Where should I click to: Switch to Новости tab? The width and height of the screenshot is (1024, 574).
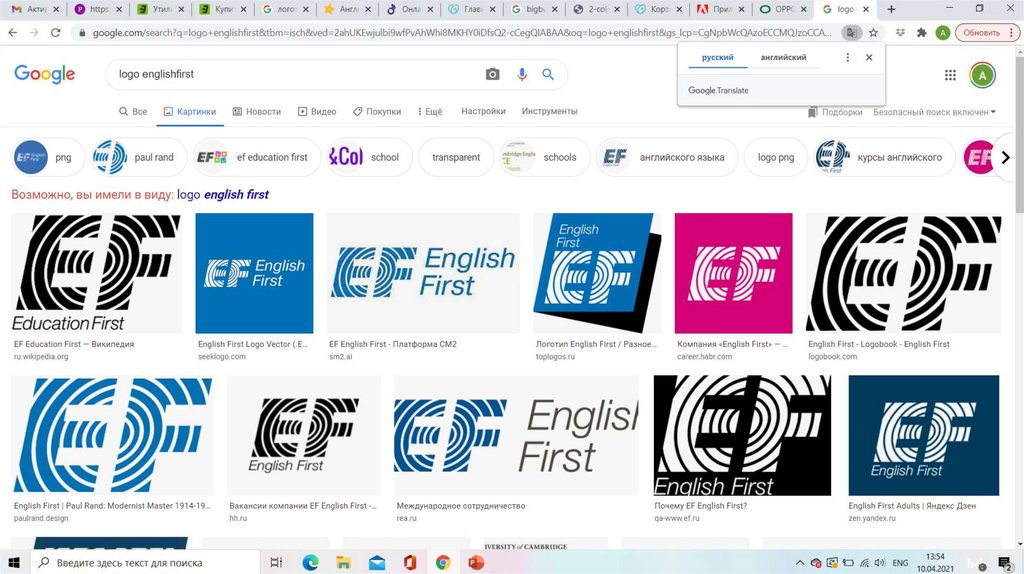point(257,112)
